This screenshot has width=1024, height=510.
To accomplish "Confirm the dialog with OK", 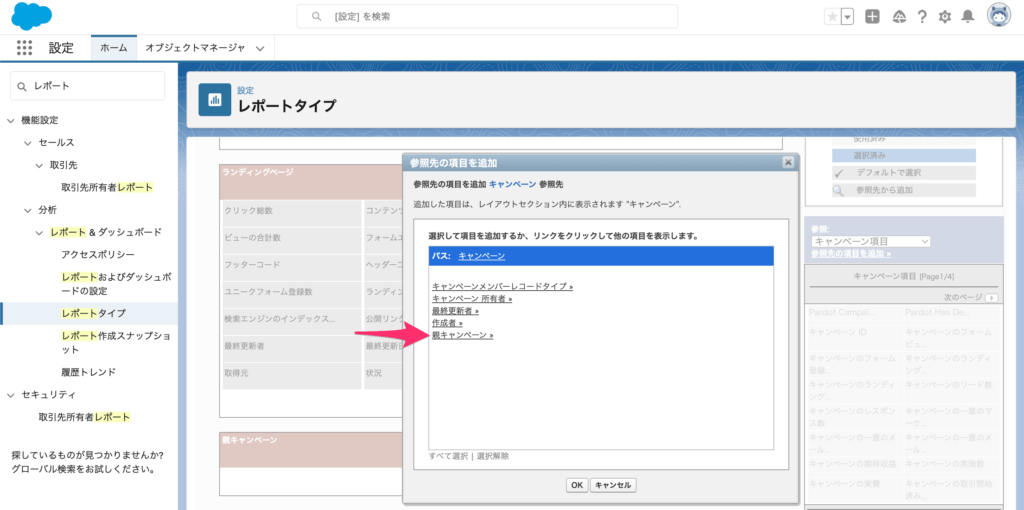I will pos(577,485).
